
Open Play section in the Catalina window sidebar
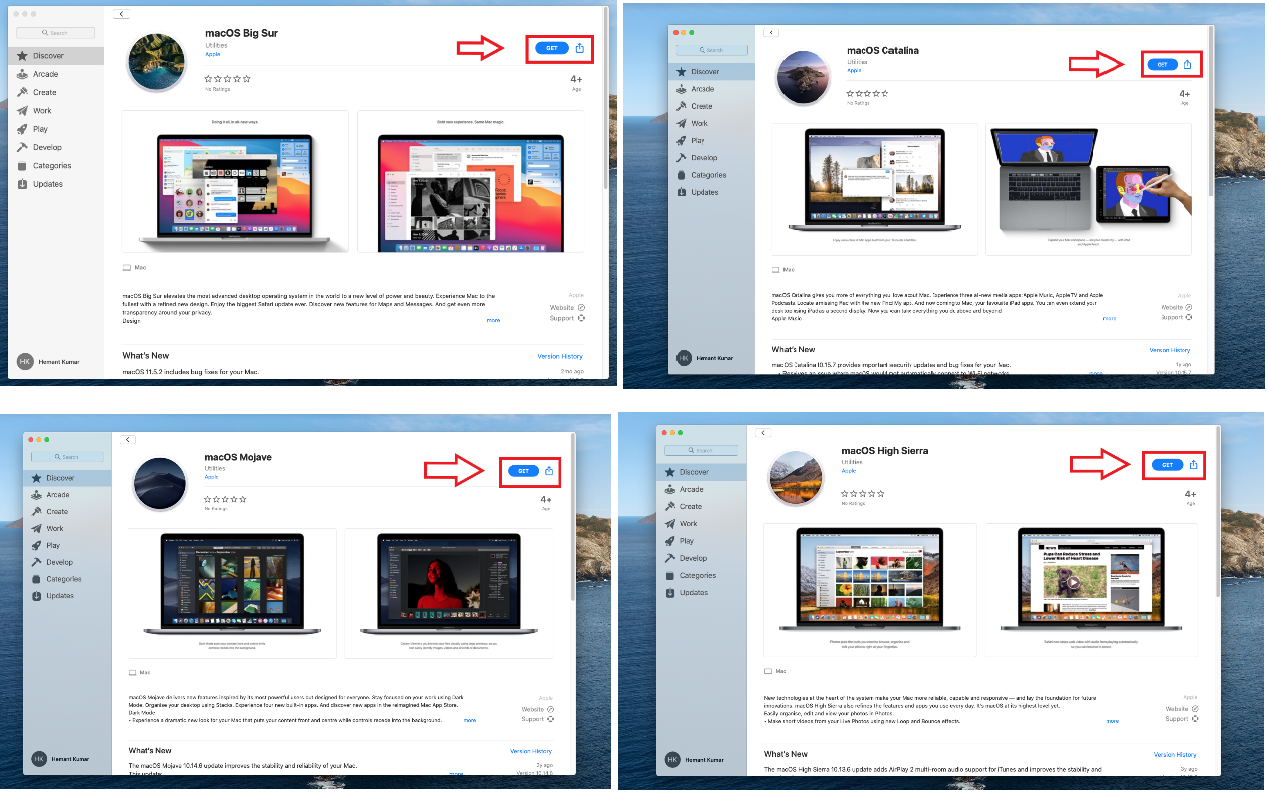pyautogui.click(x=698, y=141)
